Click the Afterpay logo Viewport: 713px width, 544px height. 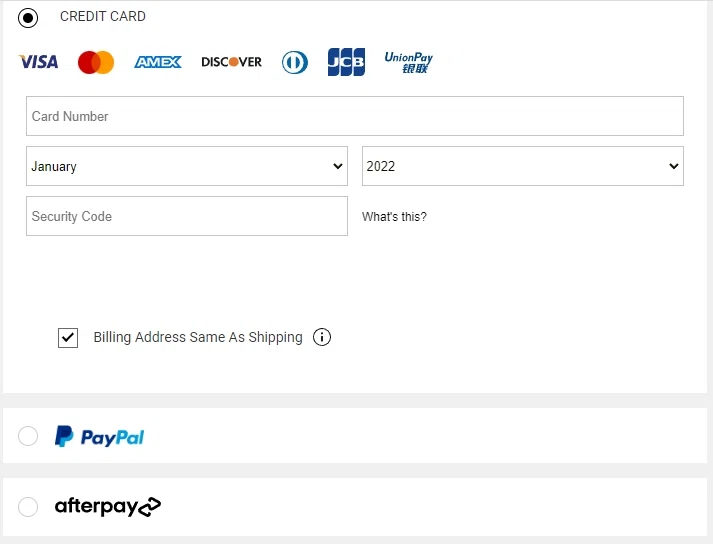click(x=107, y=507)
